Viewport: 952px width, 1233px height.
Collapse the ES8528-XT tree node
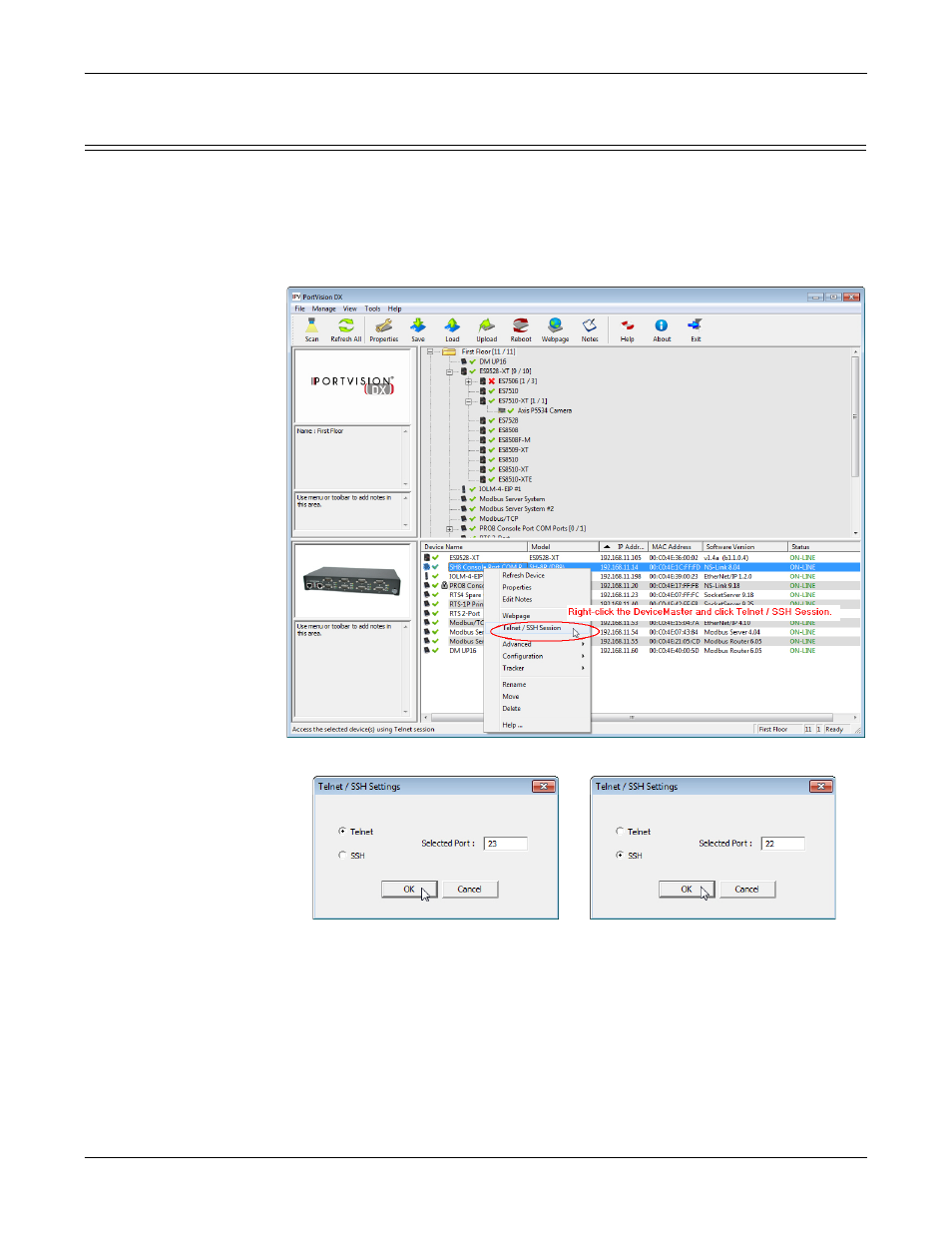coord(449,371)
